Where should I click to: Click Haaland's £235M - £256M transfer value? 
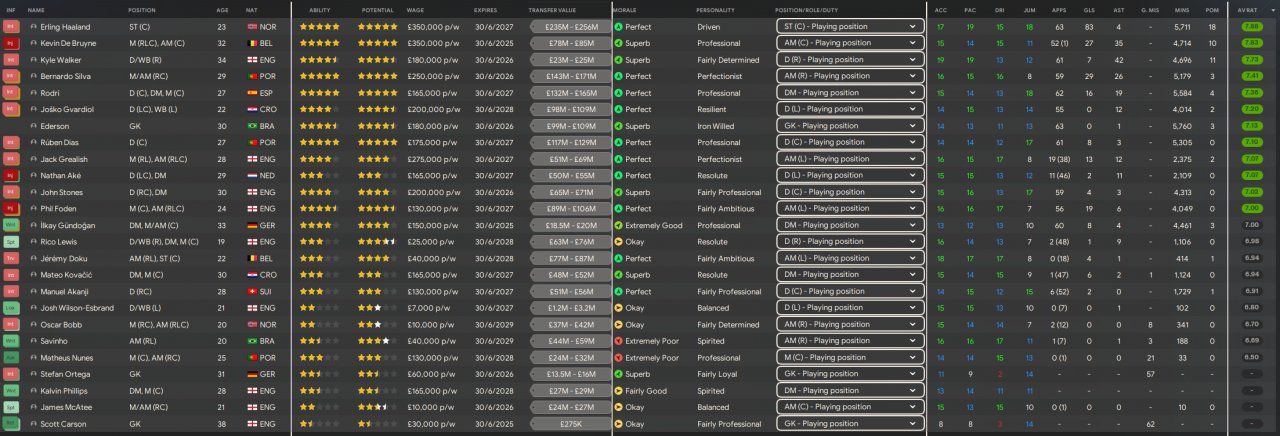pyautogui.click(x=570, y=27)
